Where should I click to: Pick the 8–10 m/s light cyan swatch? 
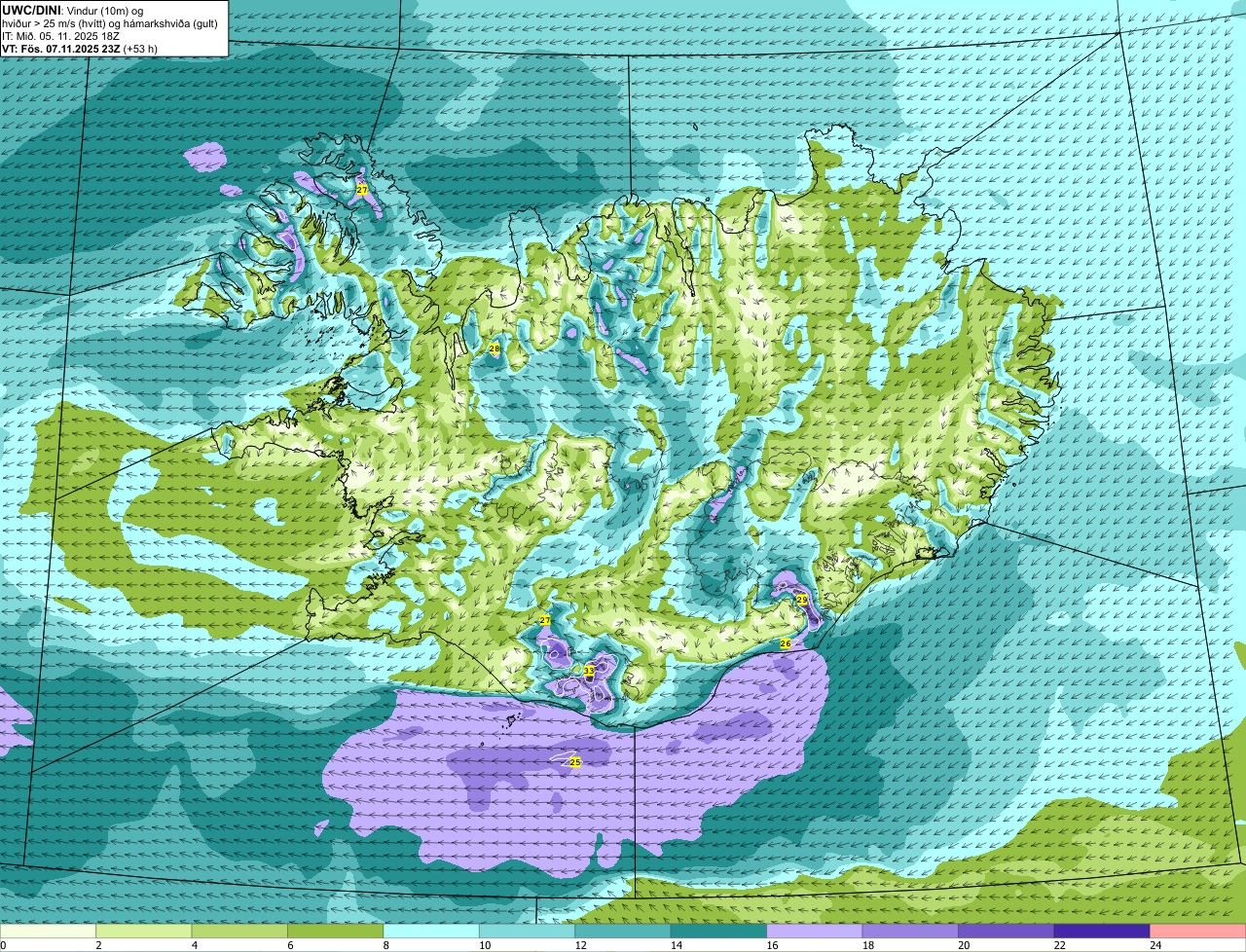pos(431,932)
